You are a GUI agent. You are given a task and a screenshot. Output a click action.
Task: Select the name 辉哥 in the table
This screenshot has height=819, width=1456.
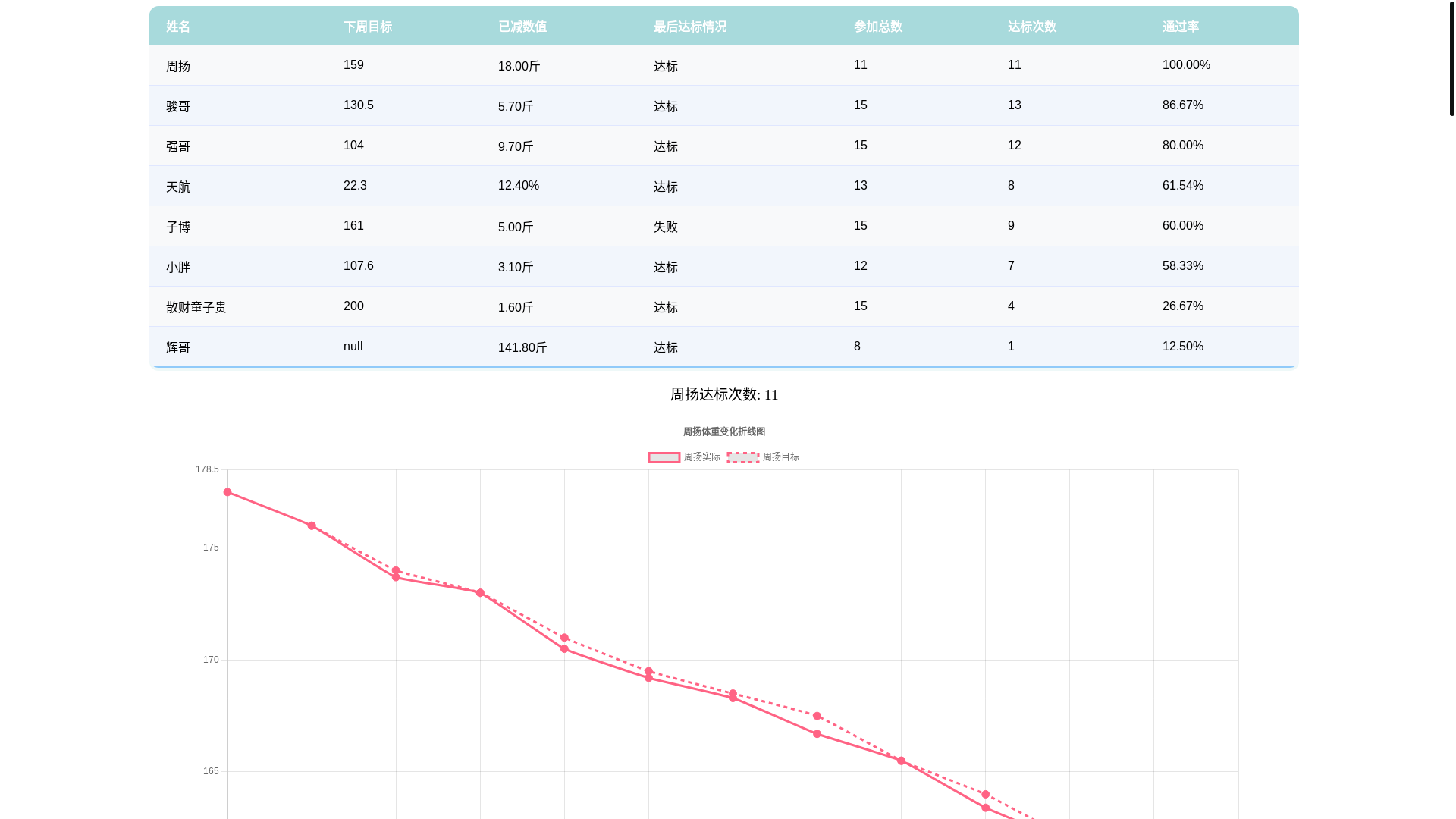(178, 348)
